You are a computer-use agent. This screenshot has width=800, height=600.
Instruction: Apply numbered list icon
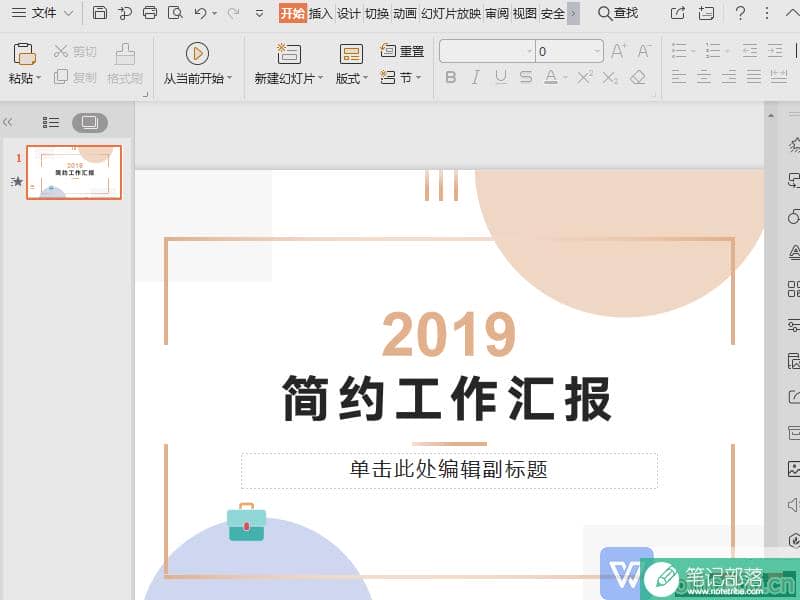pos(713,51)
